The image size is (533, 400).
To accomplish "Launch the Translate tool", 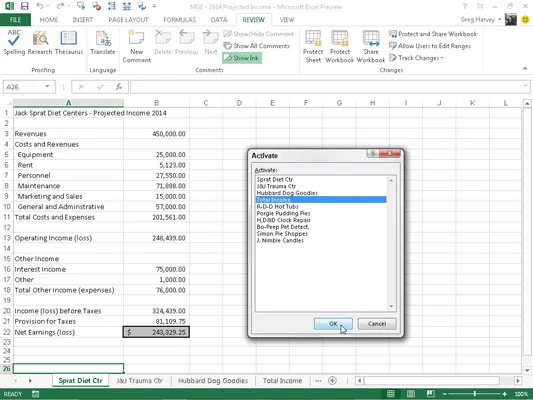I will point(103,42).
